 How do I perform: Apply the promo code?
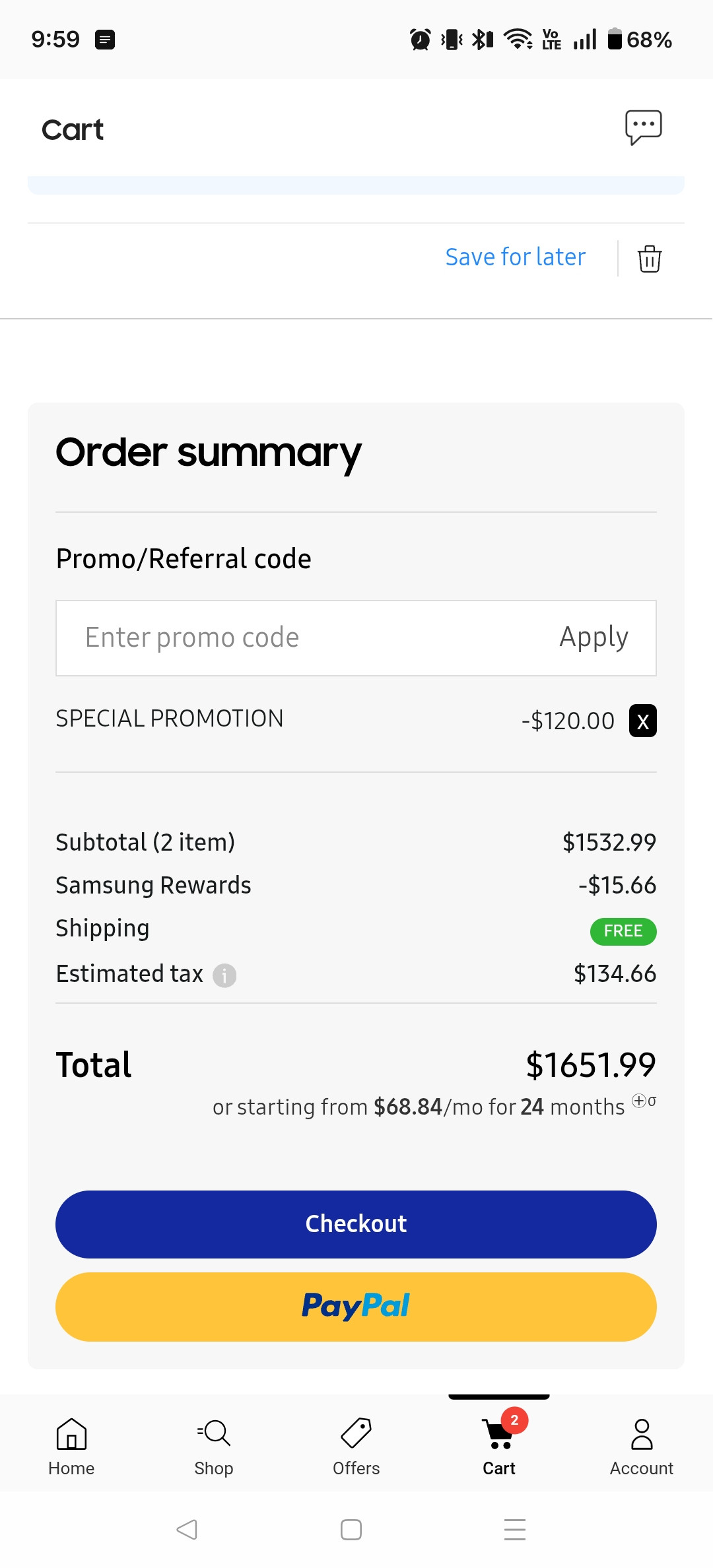594,637
